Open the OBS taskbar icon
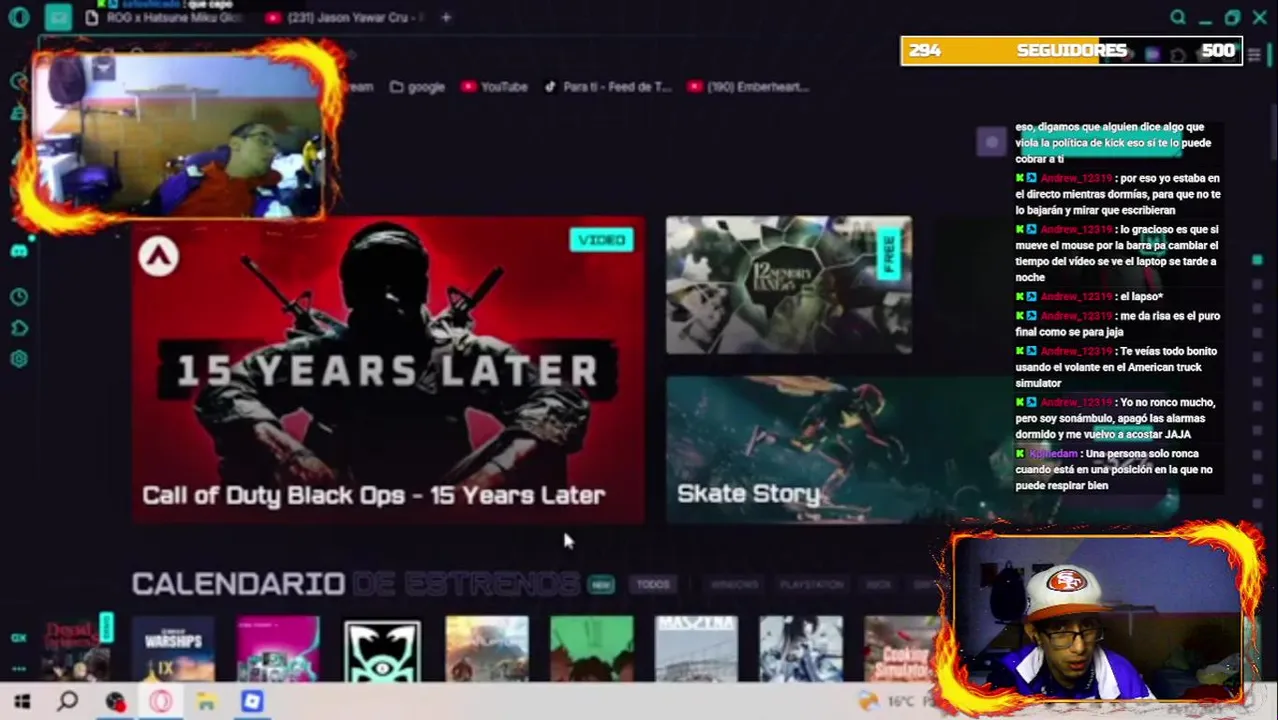The image size is (1278, 720). point(116,702)
